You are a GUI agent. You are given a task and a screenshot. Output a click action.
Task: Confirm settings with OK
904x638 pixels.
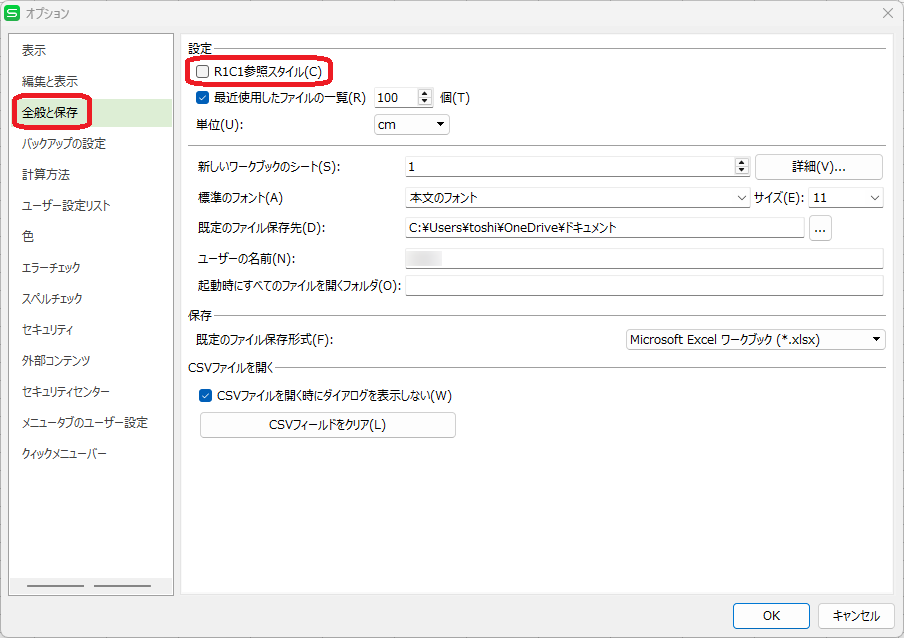click(x=771, y=616)
